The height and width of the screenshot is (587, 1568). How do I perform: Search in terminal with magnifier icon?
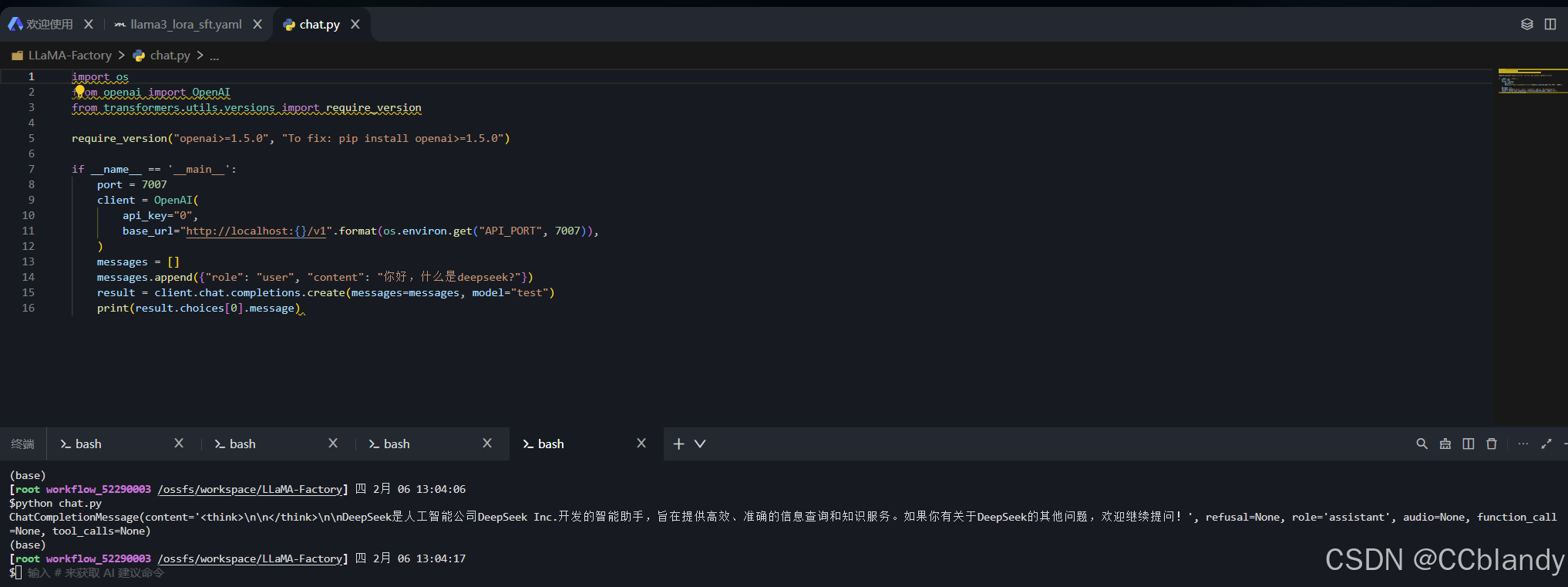(1422, 444)
